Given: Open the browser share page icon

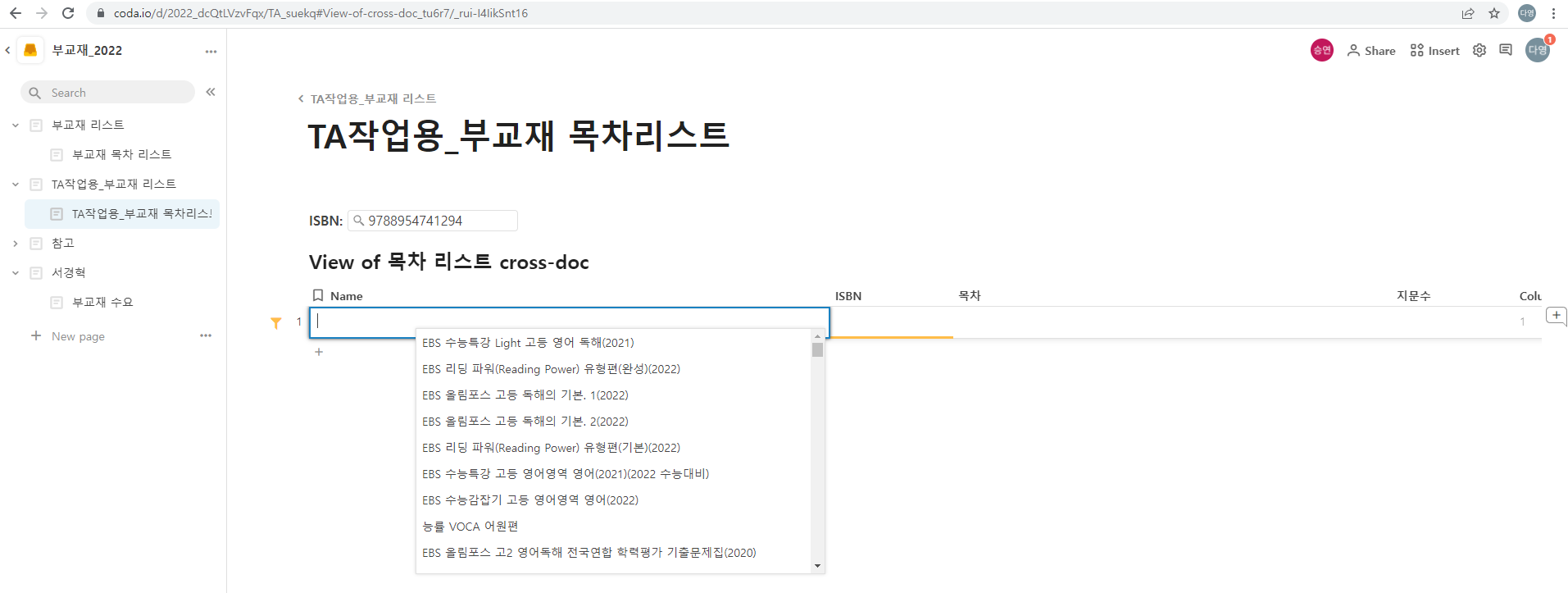Looking at the screenshot, I should [x=1468, y=13].
